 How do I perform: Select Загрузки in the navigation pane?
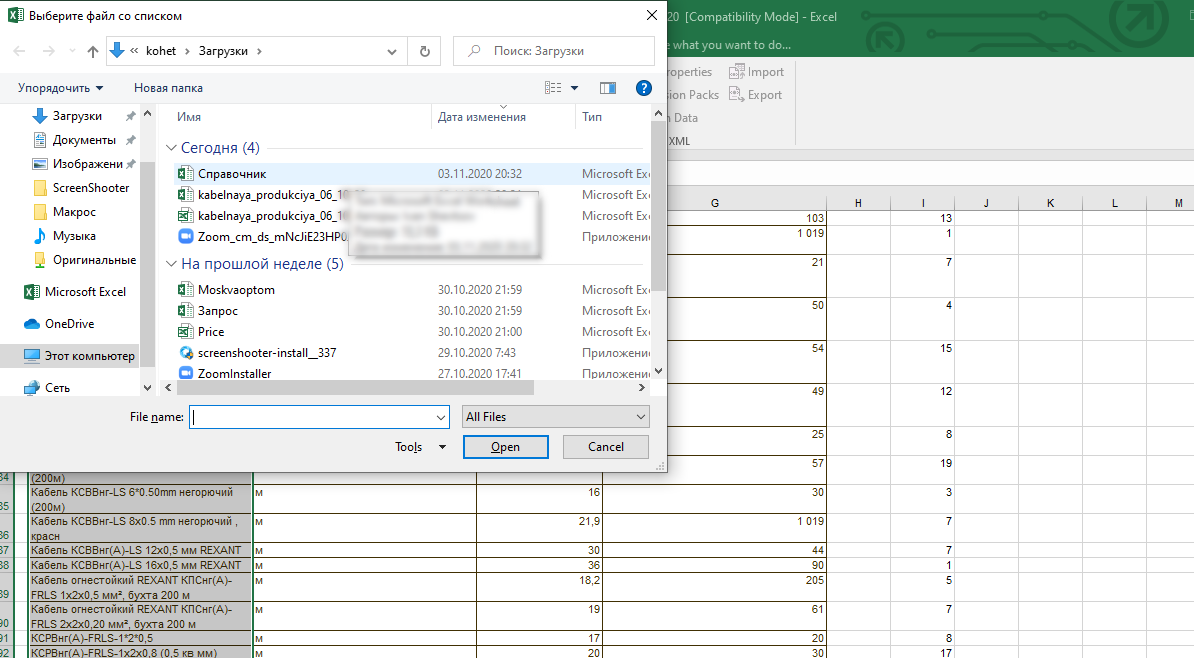coord(77,116)
